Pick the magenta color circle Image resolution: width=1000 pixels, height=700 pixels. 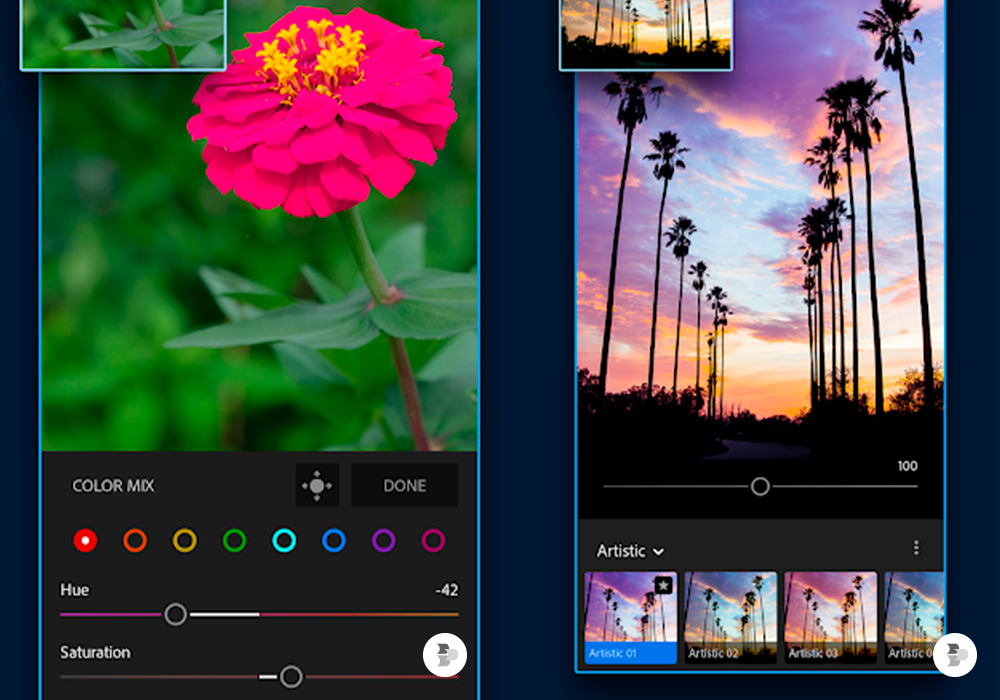click(x=433, y=541)
